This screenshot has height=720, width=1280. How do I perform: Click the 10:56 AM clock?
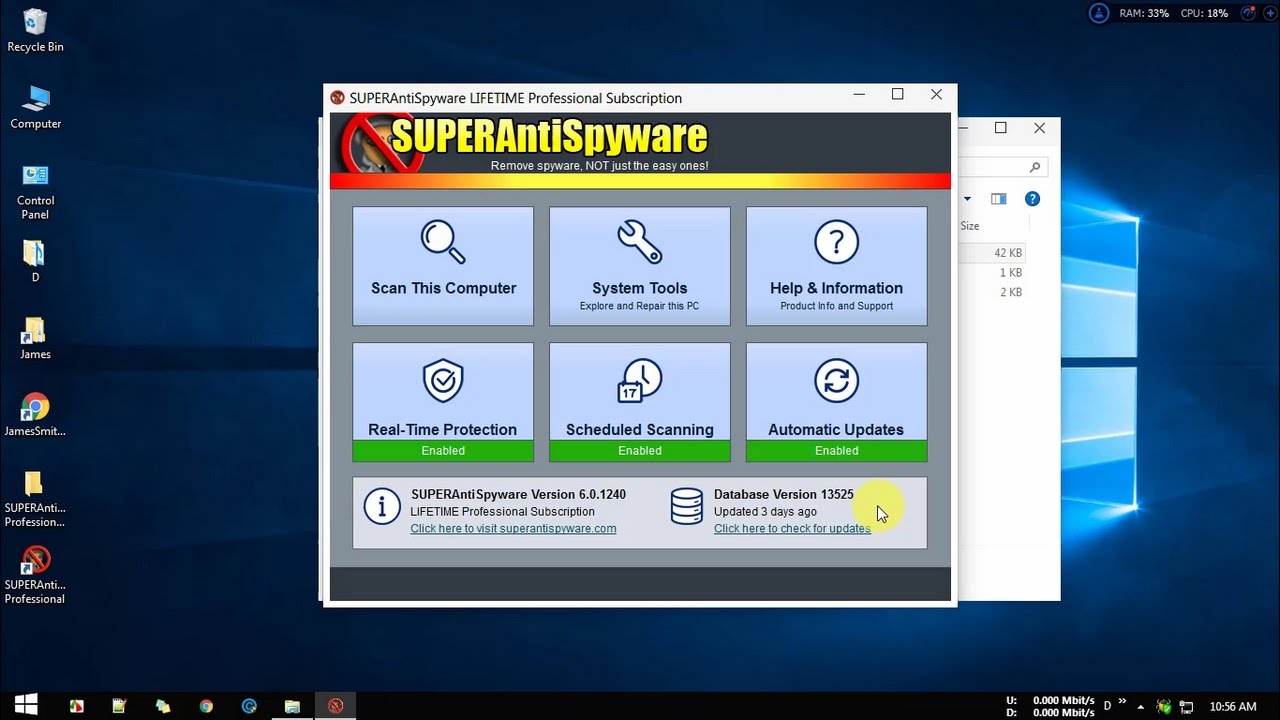point(1233,706)
